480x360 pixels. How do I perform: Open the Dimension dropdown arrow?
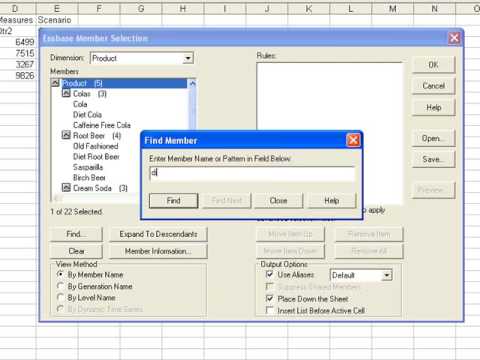188,58
